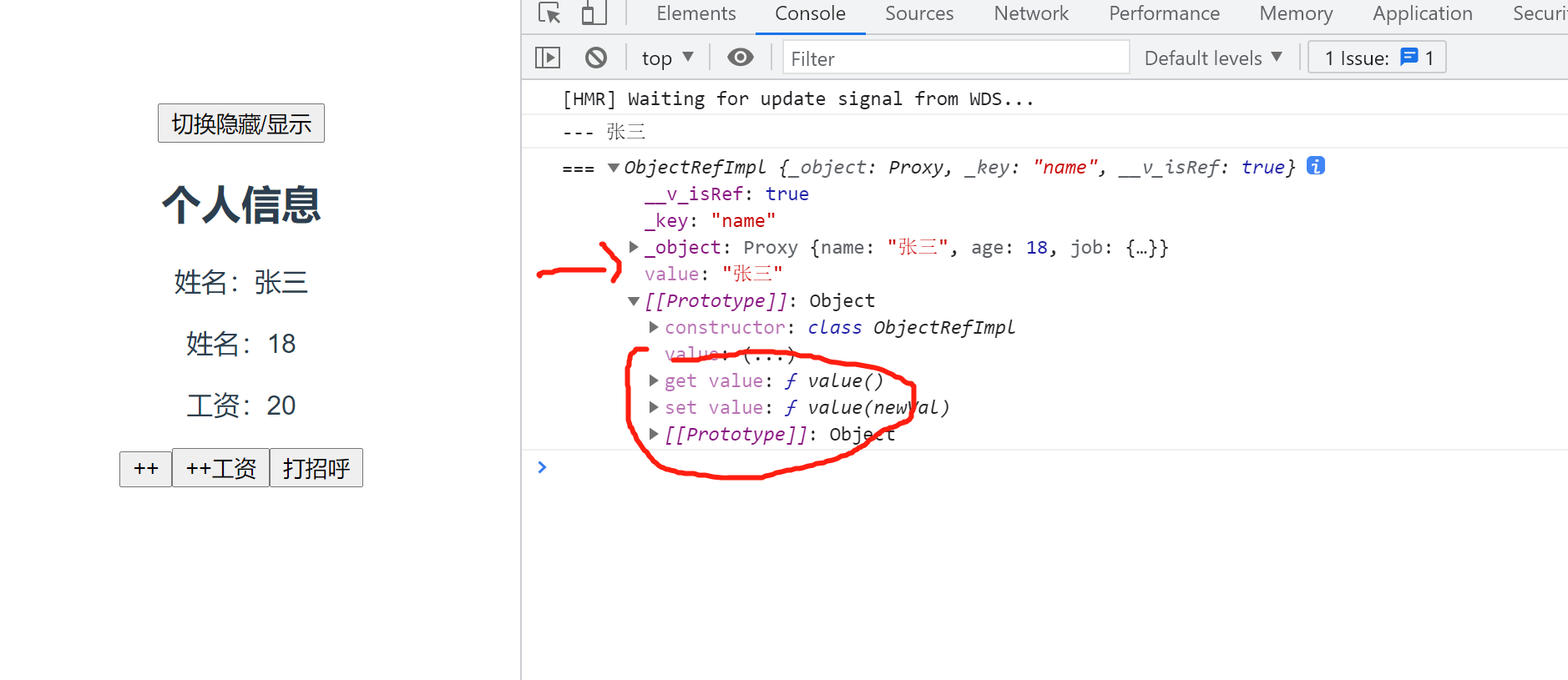Expand the set value function node
This screenshot has height=680, width=1568.
coord(654,407)
